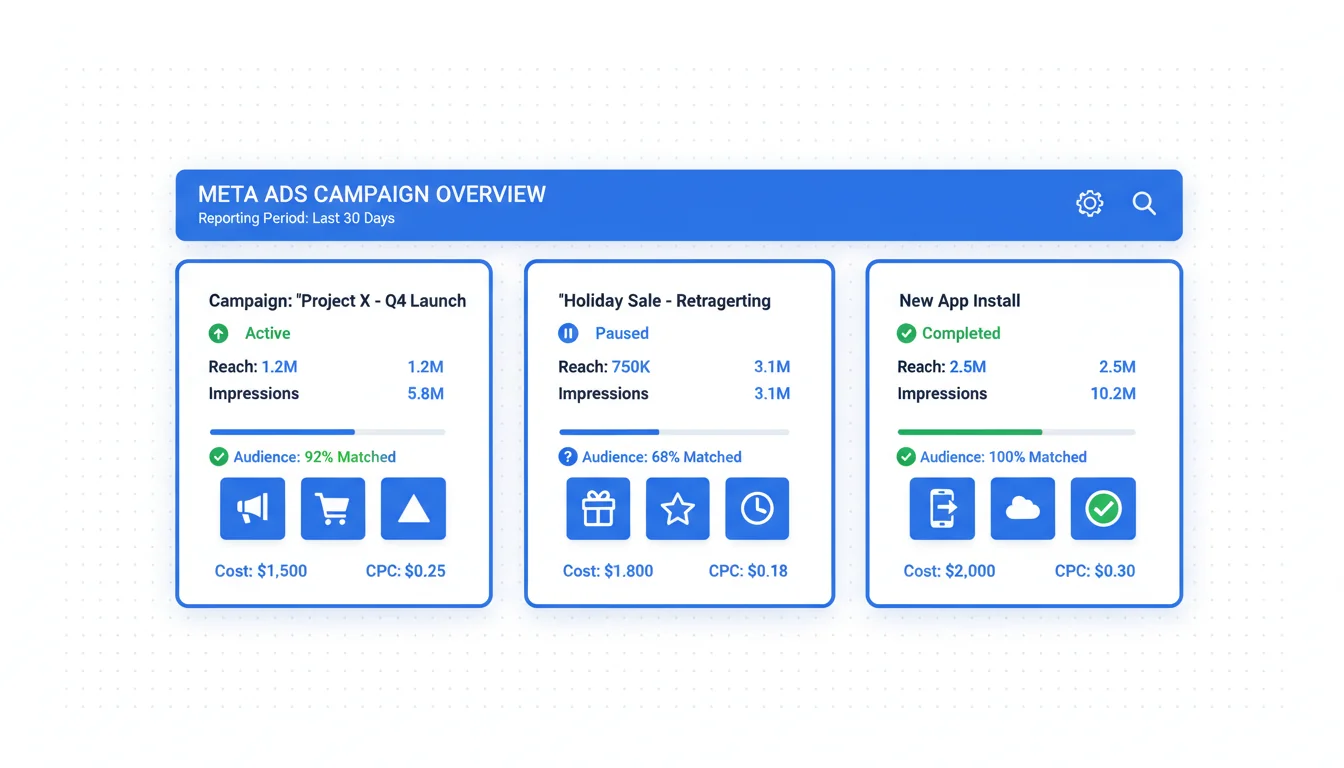Select the triangle icon in Project X card
This screenshot has width=1344, height=768.
[x=413, y=509]
